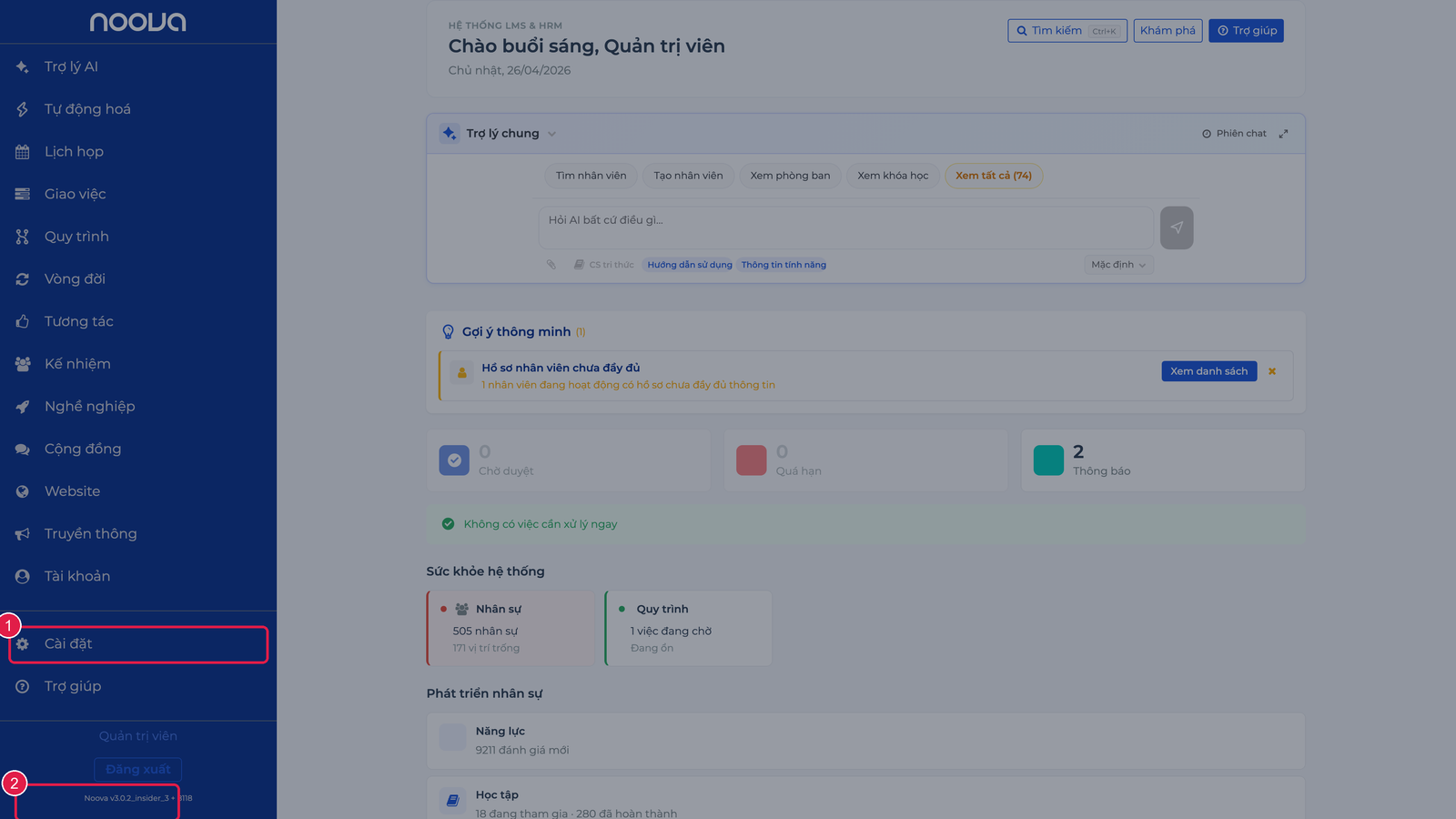Open the Mặc định mode dropdown
This screenshot has height=819, width=1456.
[x=1118, y=265]
